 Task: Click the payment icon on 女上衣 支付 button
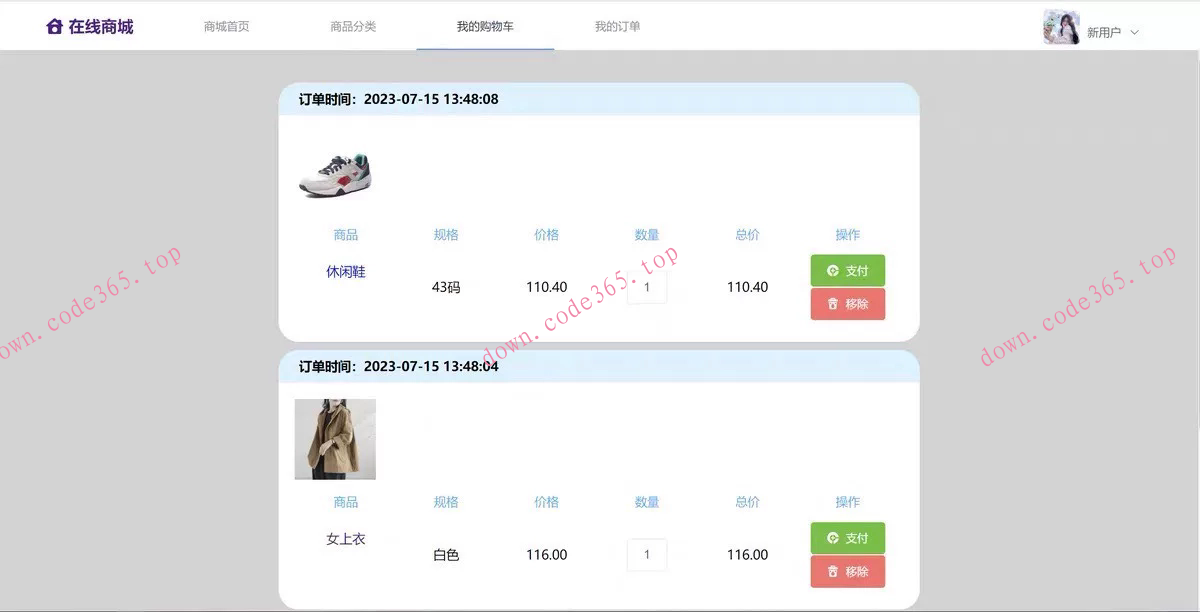pos(831,538)
